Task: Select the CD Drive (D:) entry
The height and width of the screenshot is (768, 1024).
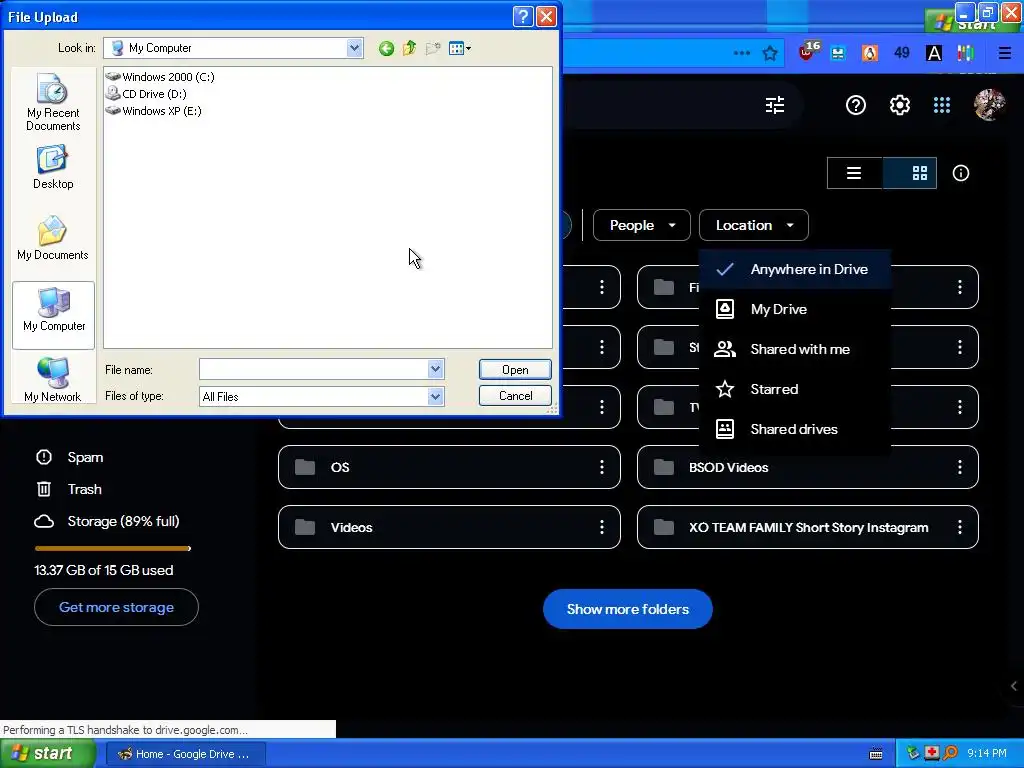Action: click(147, 94)
